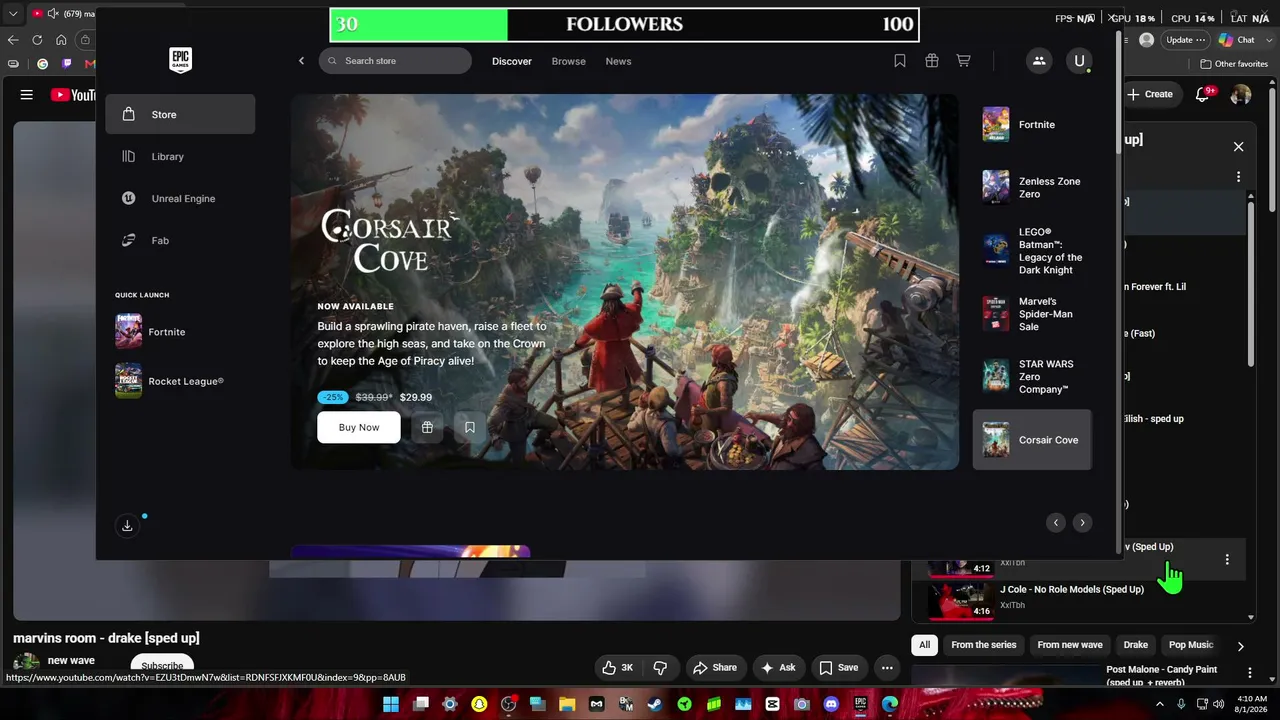The image size is (1280, 720).
Task: Quick launch Fortnite
Action: tap(180, 331)
